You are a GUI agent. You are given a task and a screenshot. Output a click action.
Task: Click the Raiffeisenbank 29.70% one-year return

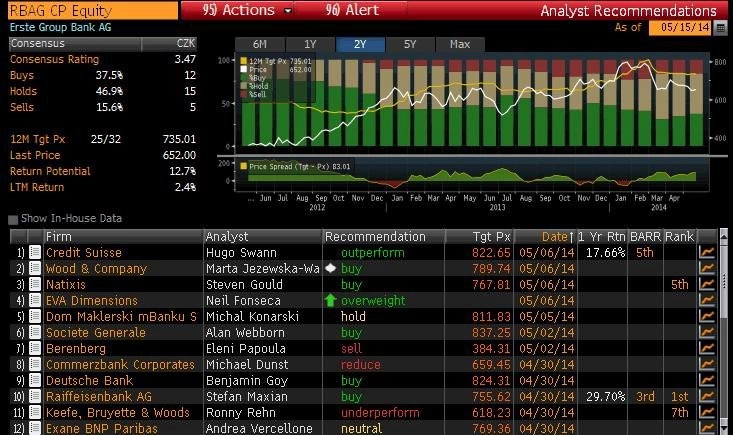pos(605,396)
